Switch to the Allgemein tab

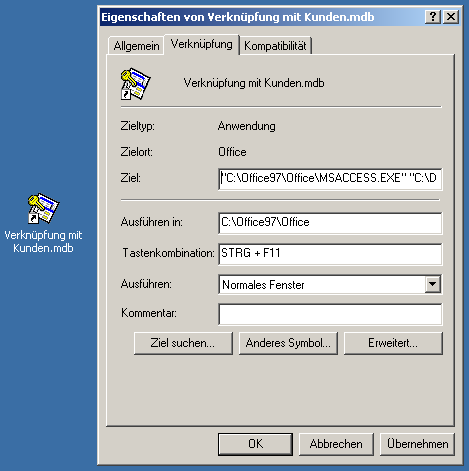click(136, 46)
